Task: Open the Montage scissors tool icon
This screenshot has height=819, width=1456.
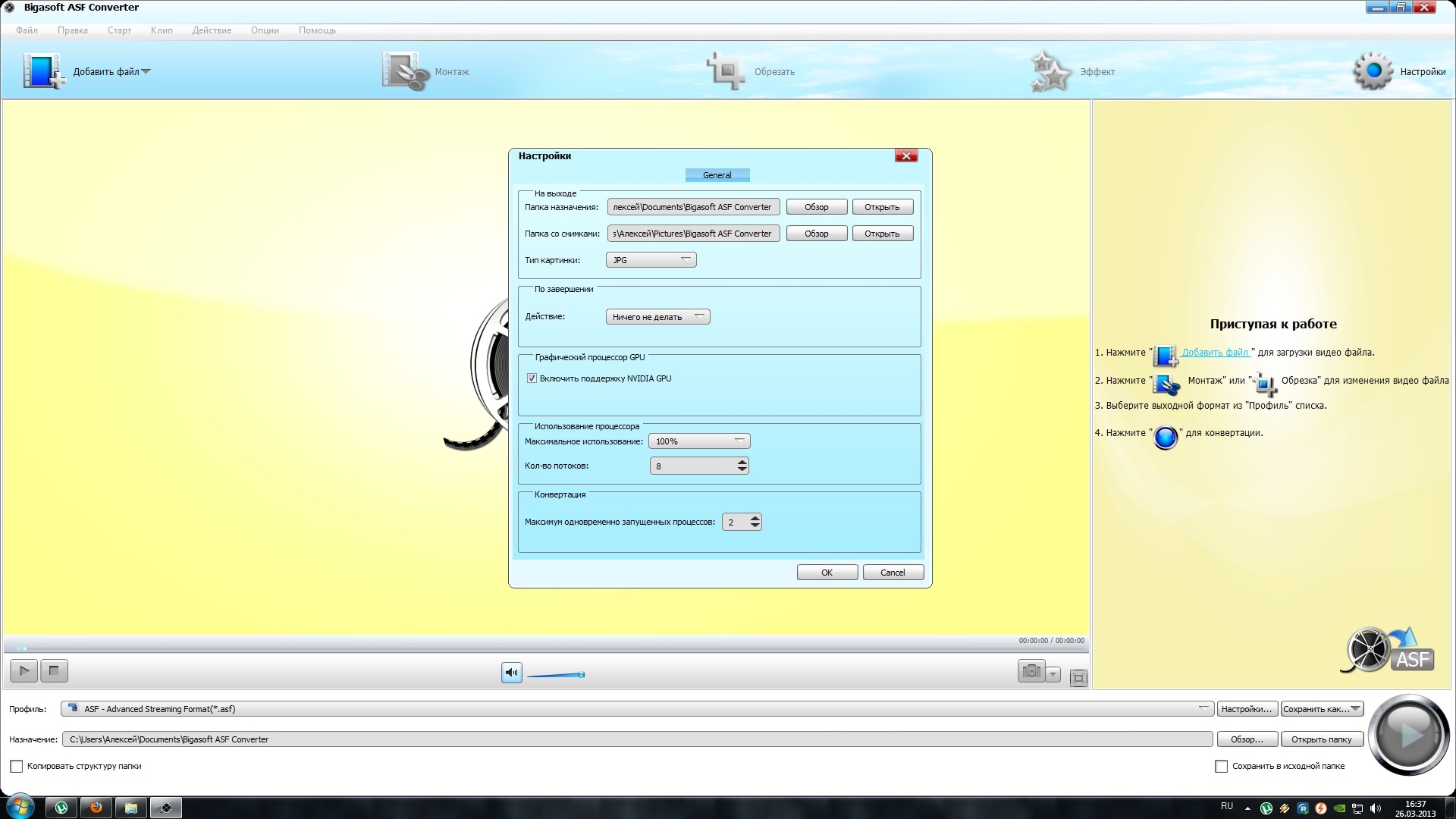Action: [x=405, y=72]
